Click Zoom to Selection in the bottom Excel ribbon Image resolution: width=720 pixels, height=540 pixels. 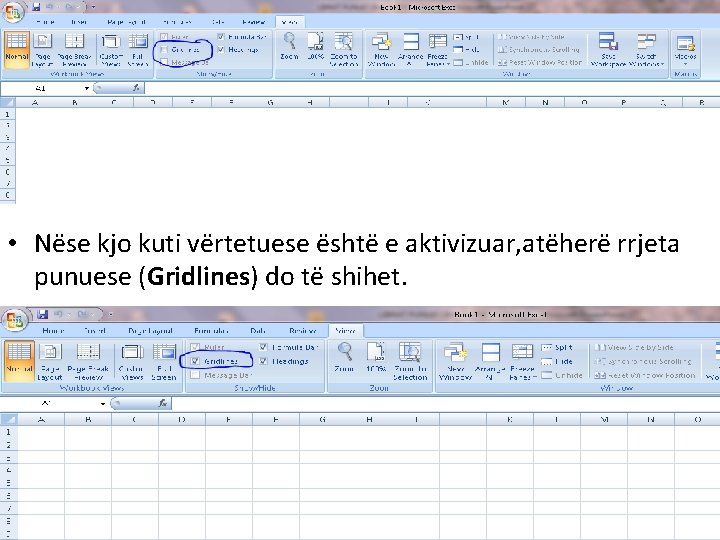(410, 361)
